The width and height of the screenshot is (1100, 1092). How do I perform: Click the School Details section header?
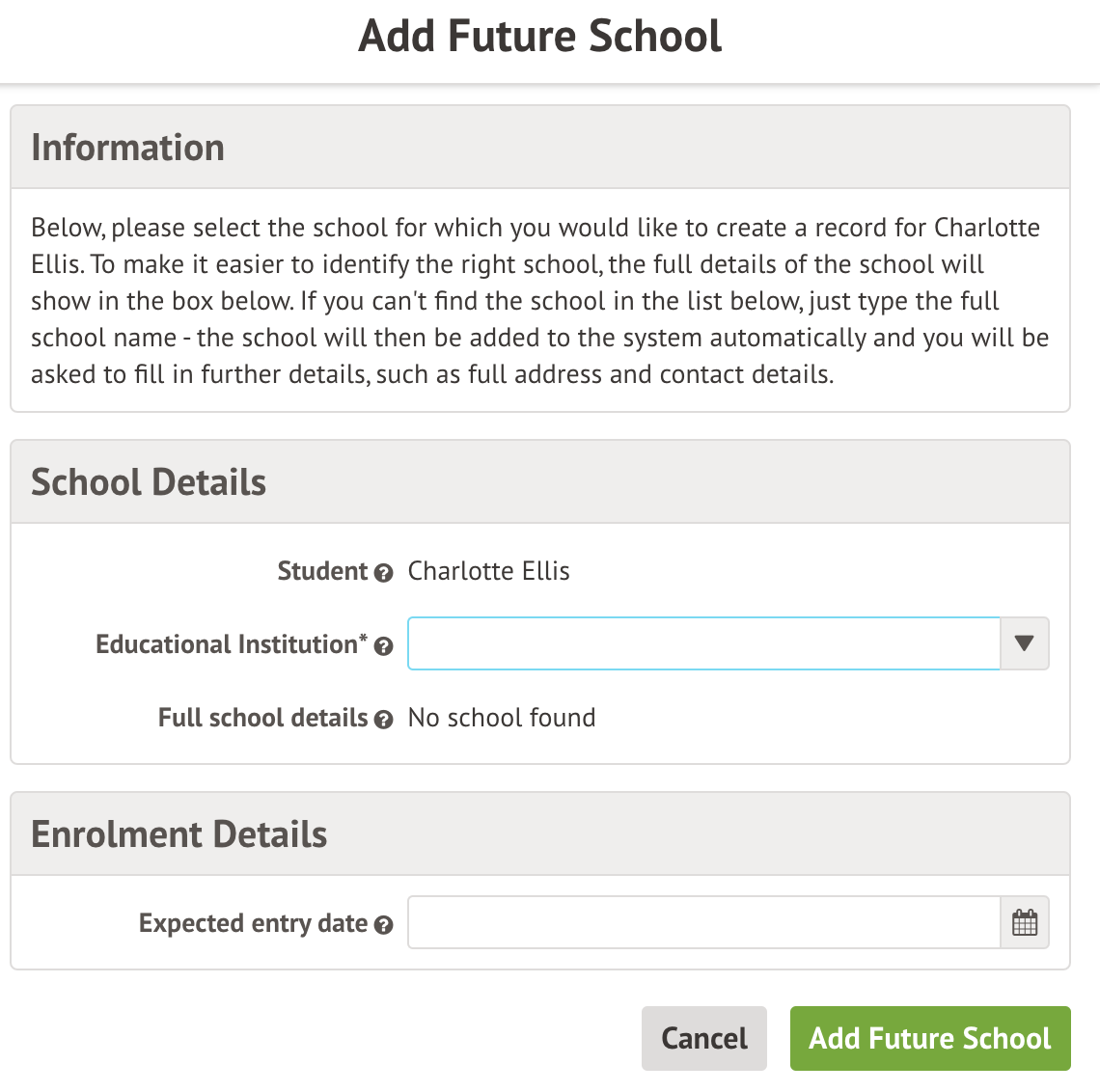tap(149, 482)
